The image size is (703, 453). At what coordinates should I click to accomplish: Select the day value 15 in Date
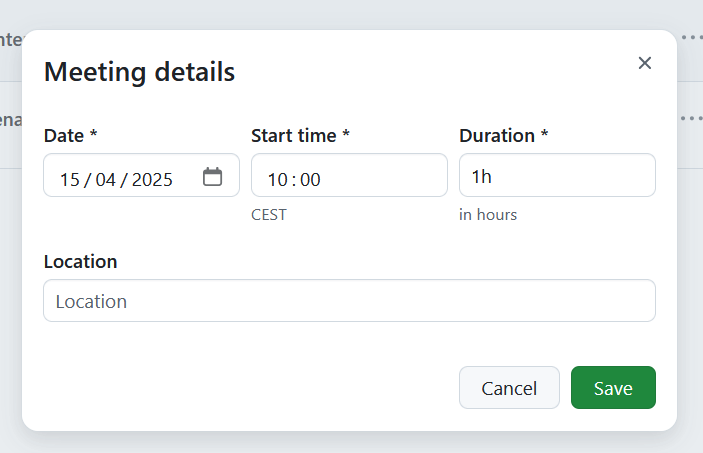point(69,180)
